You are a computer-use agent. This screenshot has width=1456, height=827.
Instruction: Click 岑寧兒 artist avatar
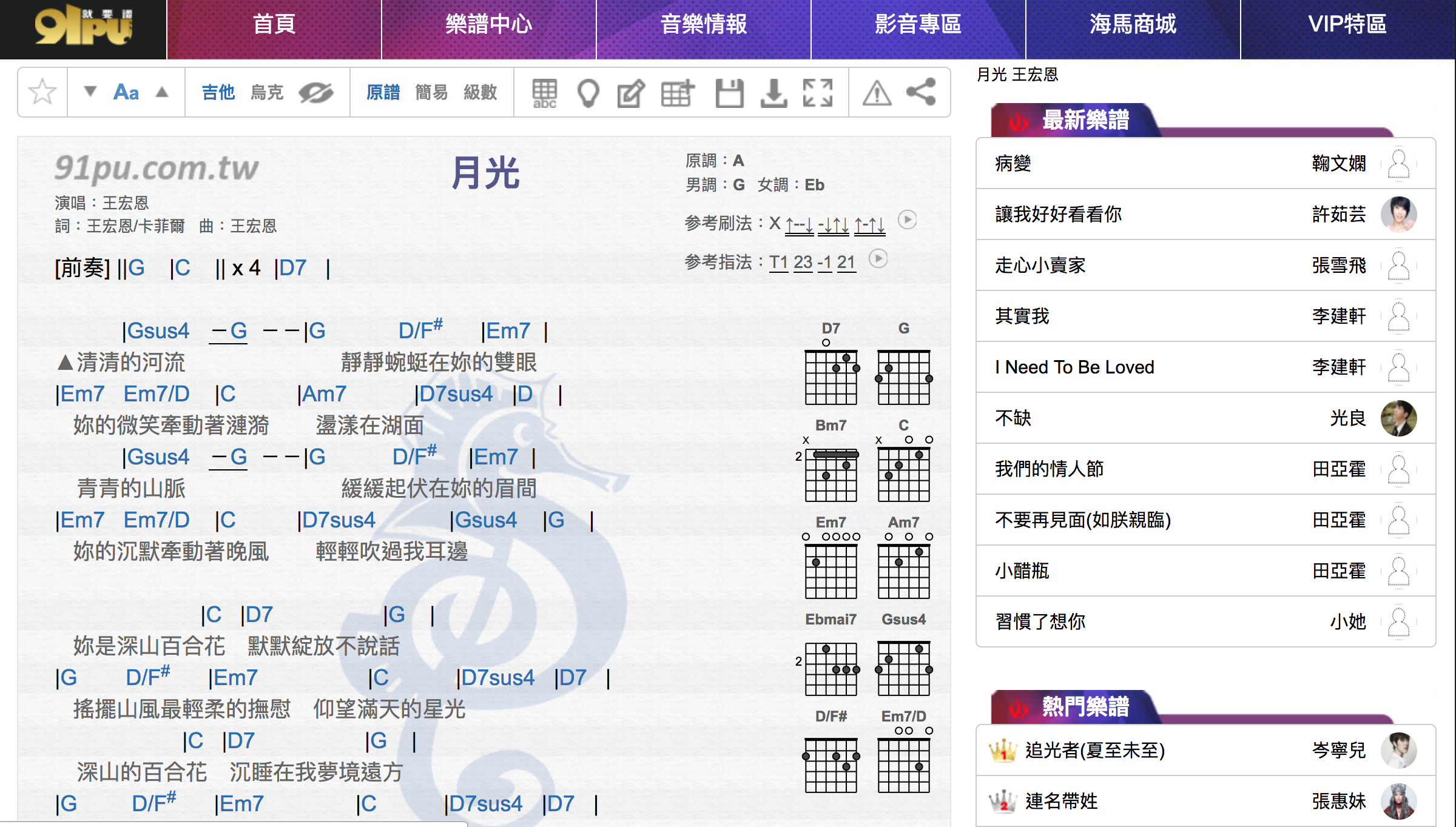pos(1399,750)
